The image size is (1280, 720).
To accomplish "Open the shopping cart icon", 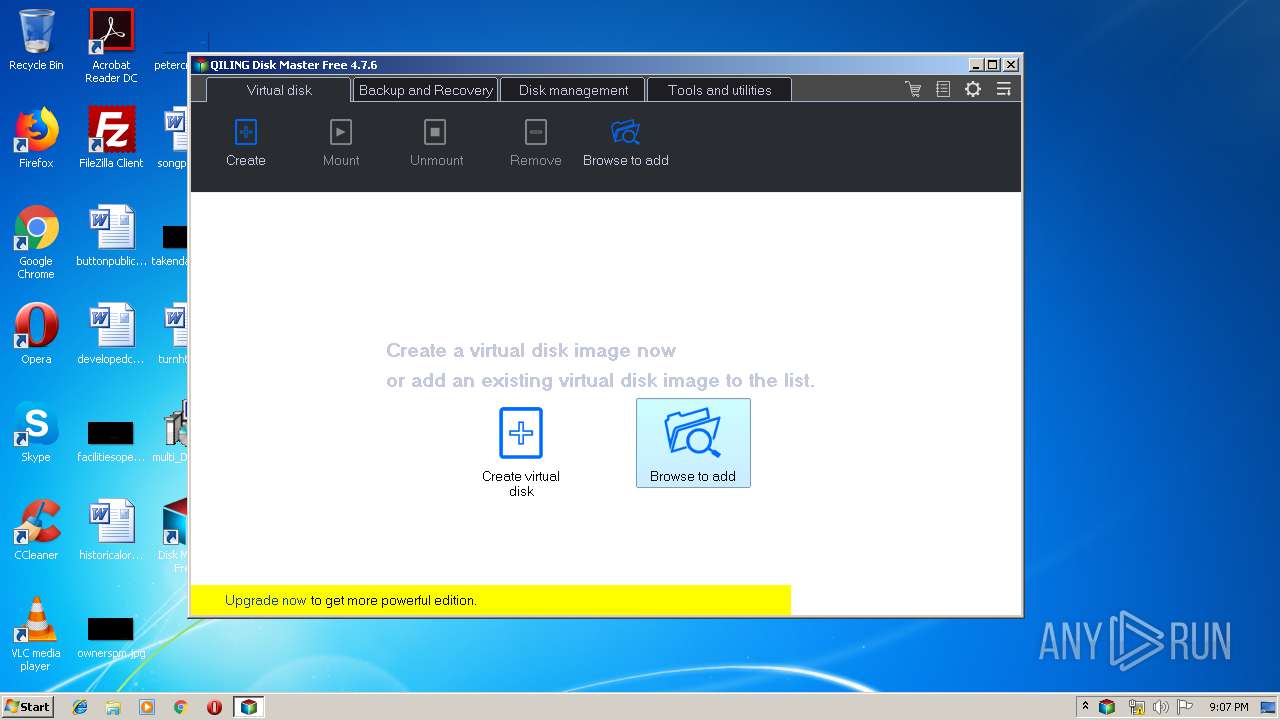I will tap(913, 89).
